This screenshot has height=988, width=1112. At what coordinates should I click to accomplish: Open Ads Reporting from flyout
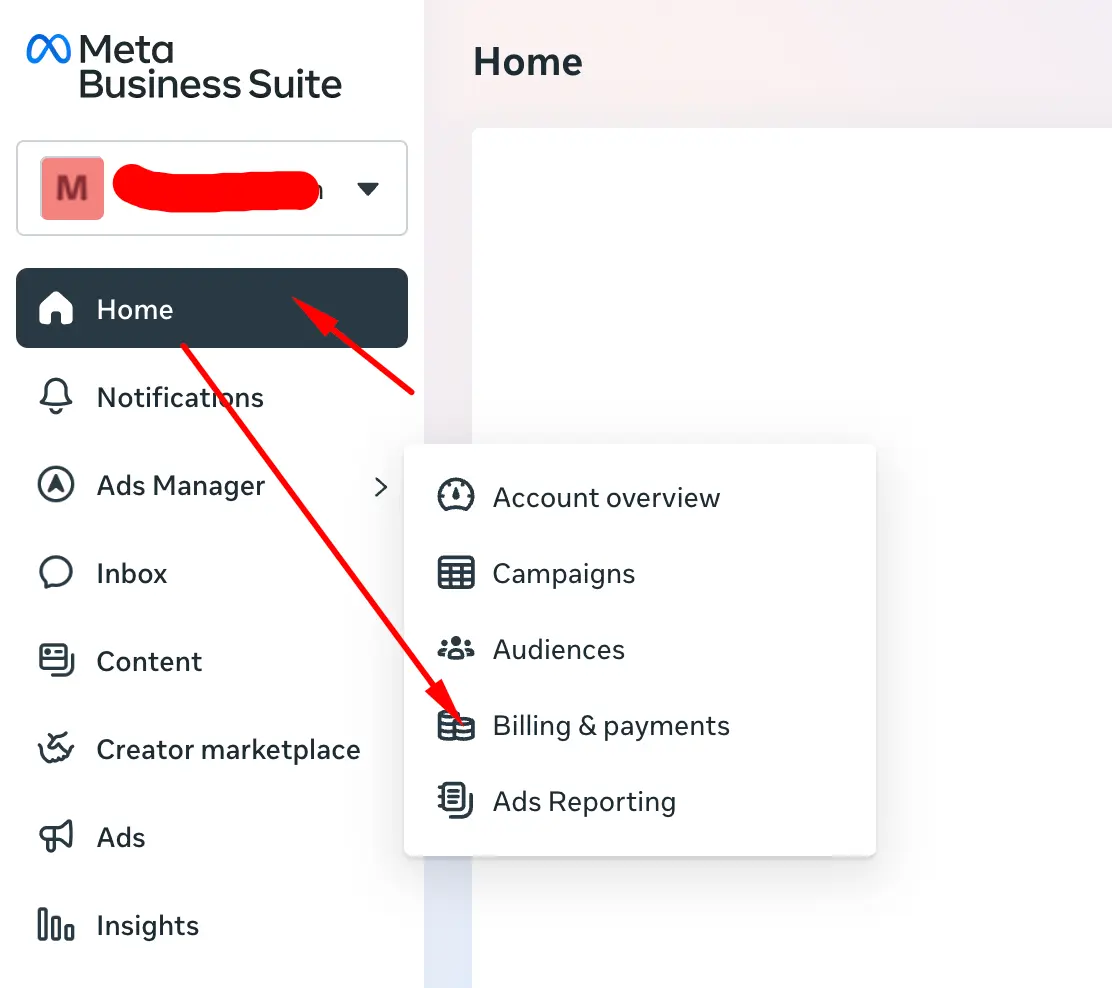tap(584, 802)
